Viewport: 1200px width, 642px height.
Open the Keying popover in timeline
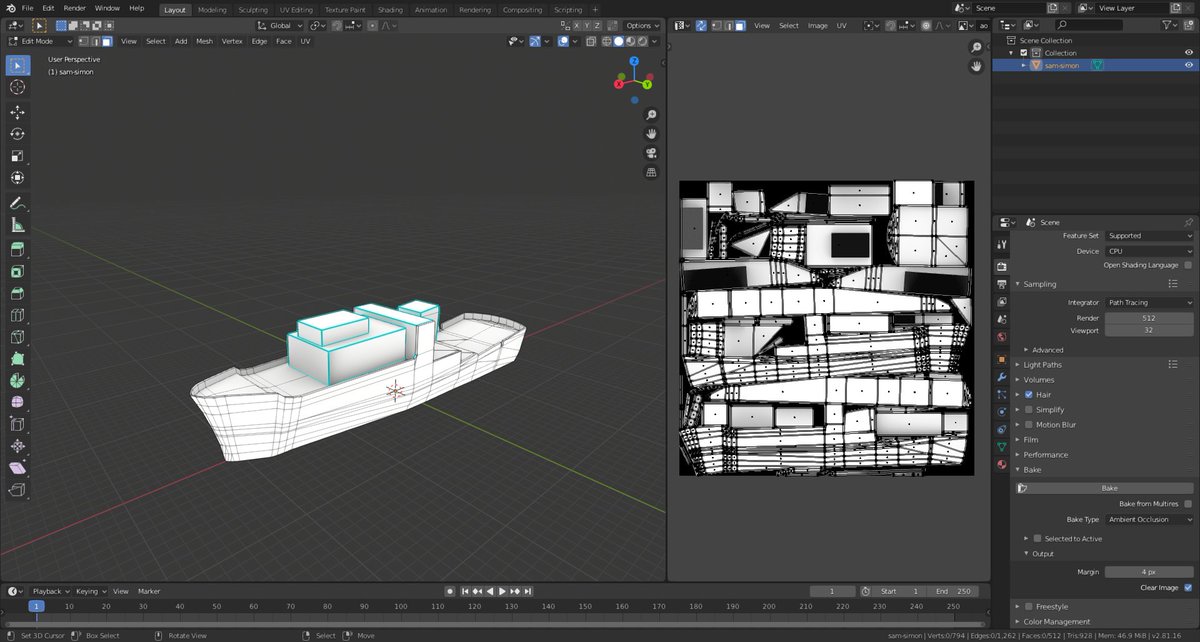coord(90,591)
